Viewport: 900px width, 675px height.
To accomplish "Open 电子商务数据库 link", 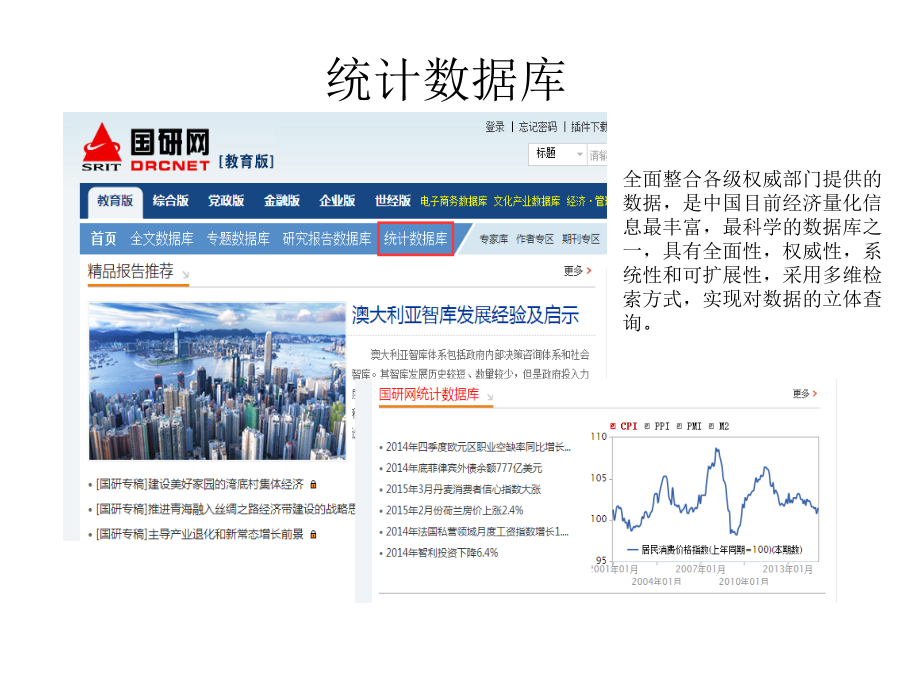I will tap(453, 201).
